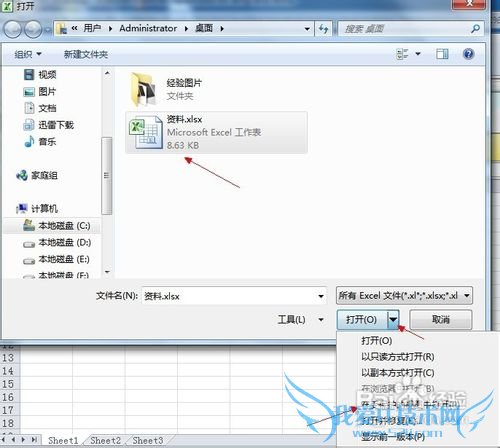500x448 pixels.
Task: Click the 用户 breadcrumb segment
Action: tap(92, 28)
